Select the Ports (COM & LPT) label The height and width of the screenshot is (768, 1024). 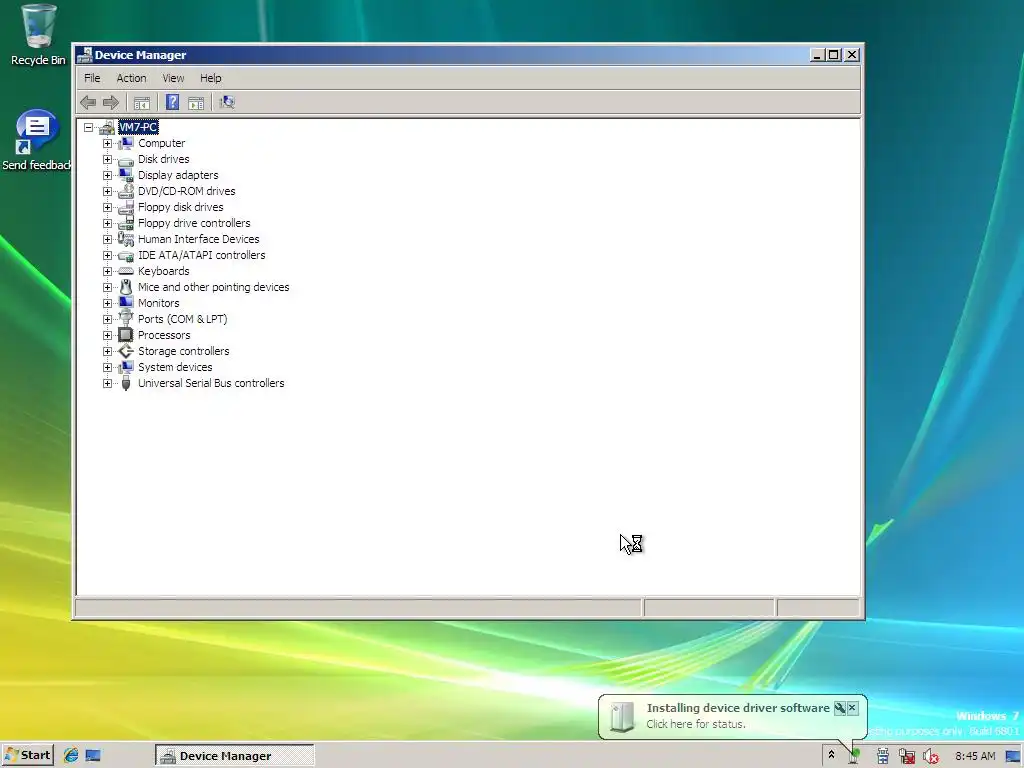182,319
